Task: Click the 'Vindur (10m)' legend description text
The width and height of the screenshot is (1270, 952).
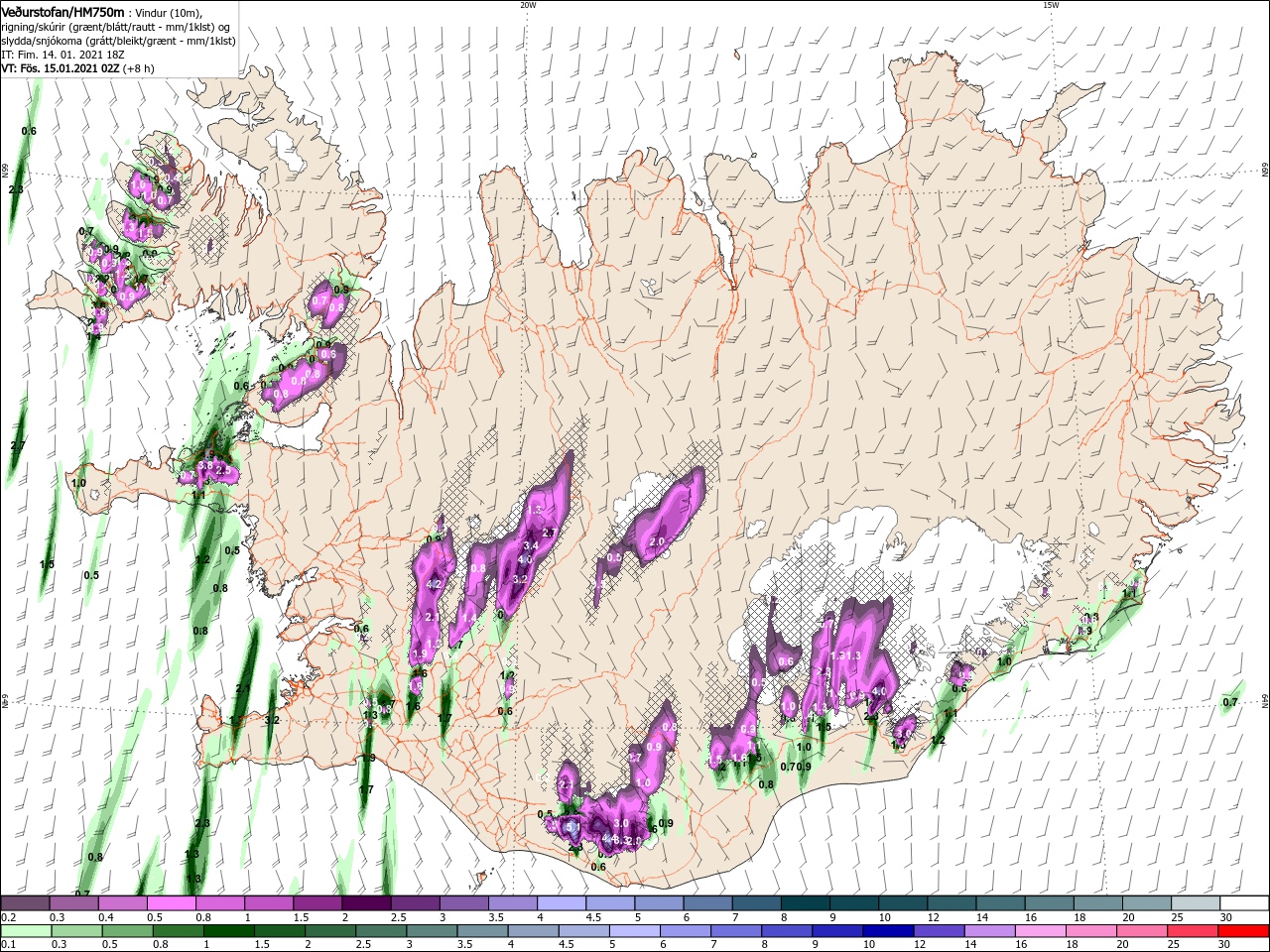Action: point(166,12)
